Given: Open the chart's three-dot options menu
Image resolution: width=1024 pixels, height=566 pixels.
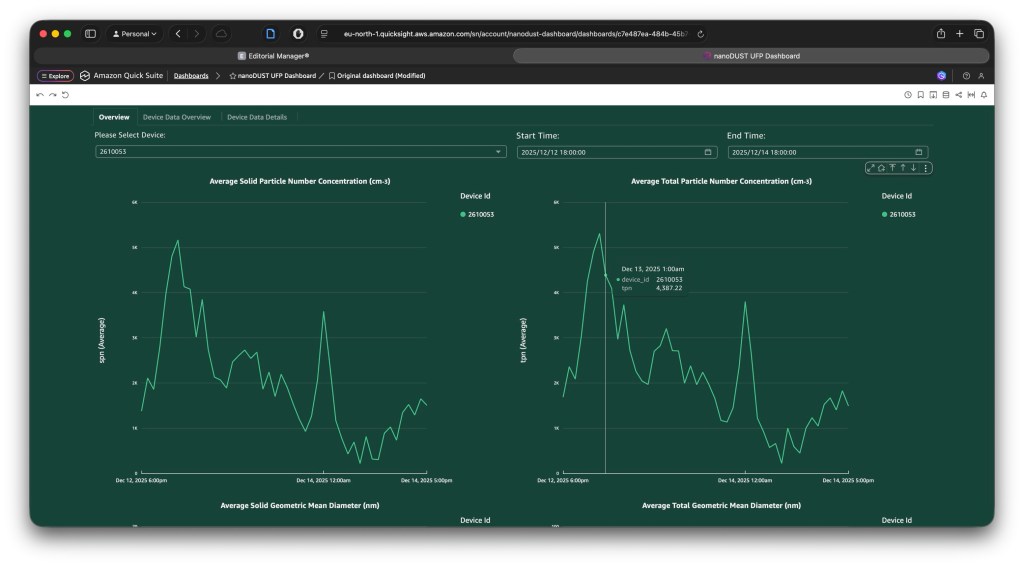Looking at the screenshot, I should tap(926, 168).
